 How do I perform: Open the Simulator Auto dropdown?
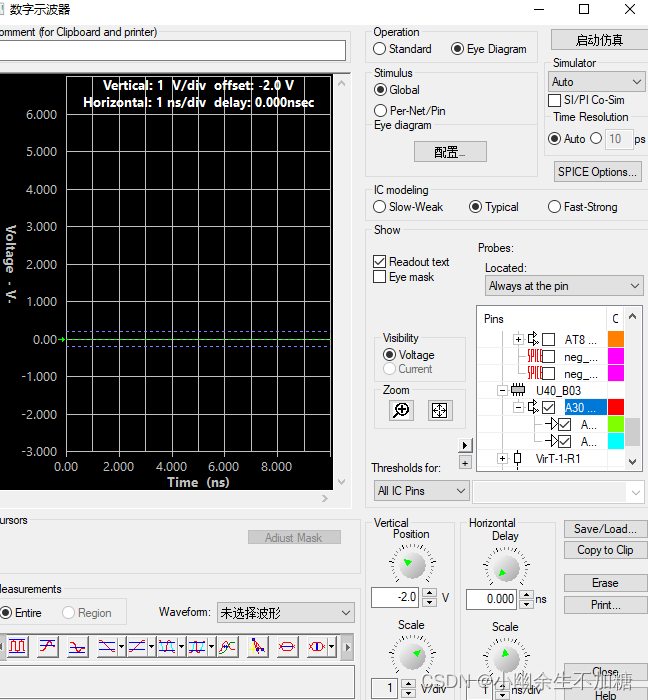tap(596, 82)
